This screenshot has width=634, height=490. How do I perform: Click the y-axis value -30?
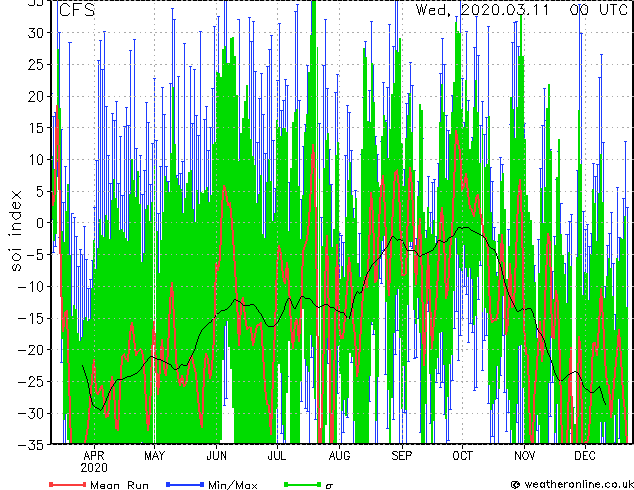point(32,413)
